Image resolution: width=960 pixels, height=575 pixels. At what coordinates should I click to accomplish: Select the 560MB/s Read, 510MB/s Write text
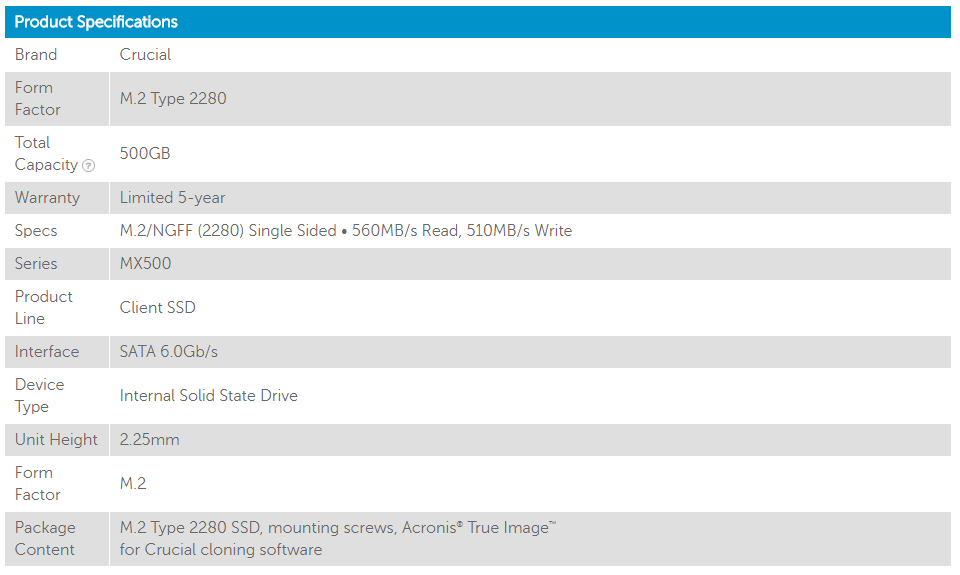[462, 231]
